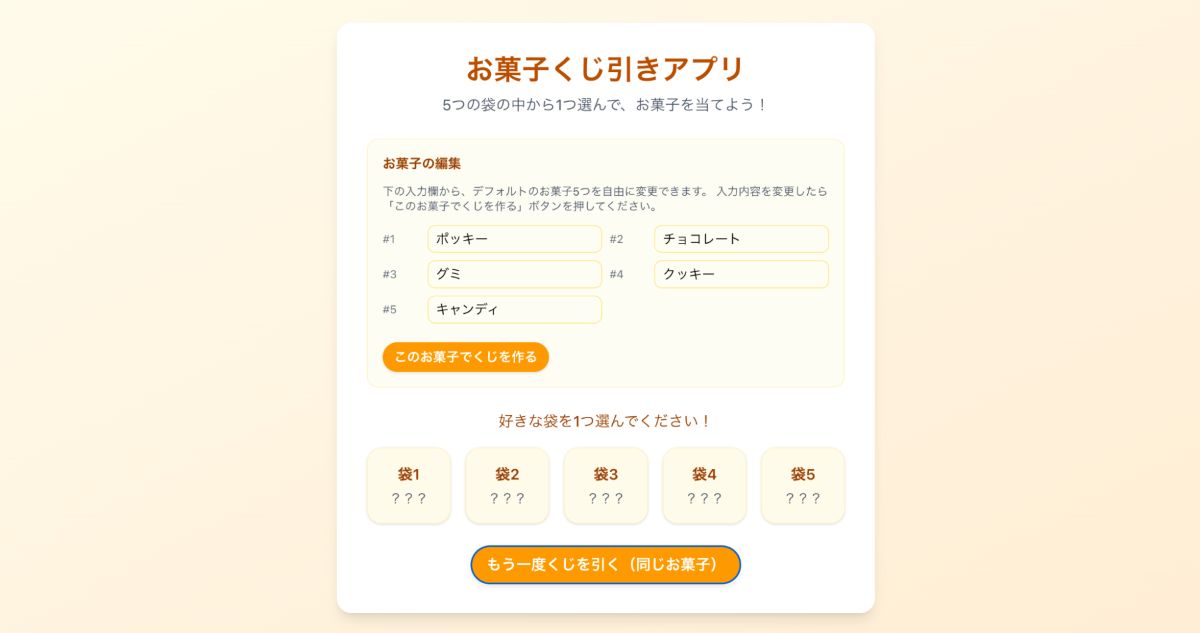The image size is (1200, 633).
Task: Draw the 袋5 bag
Action: (803, 485)
